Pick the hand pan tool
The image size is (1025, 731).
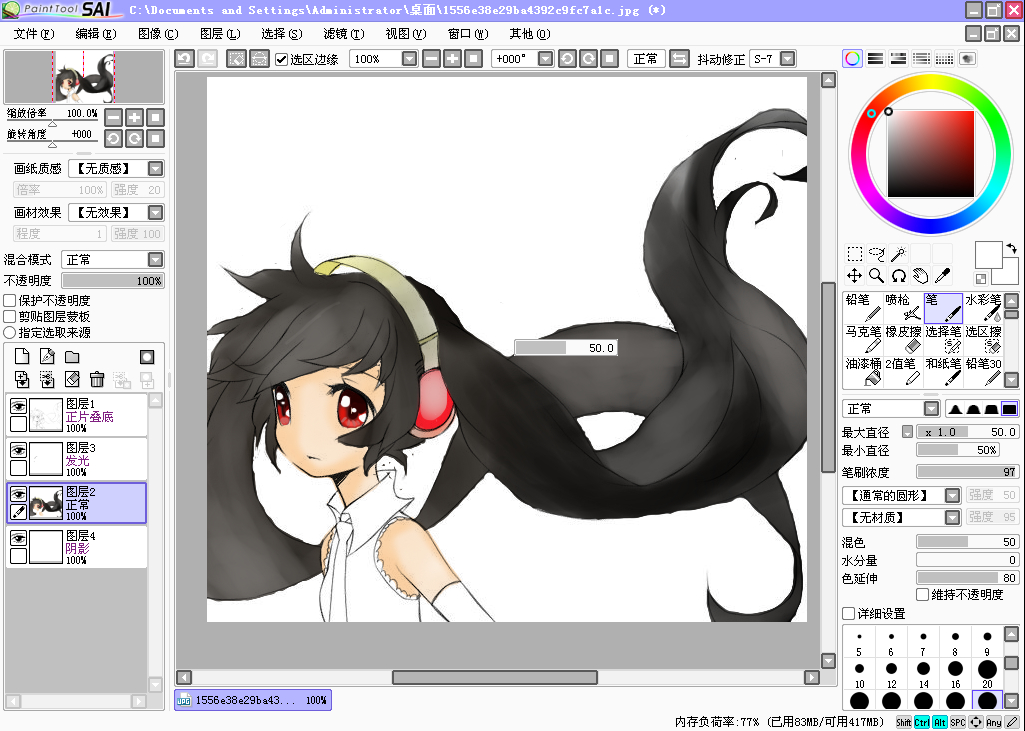pyautogui.click(x=920, y=276)
